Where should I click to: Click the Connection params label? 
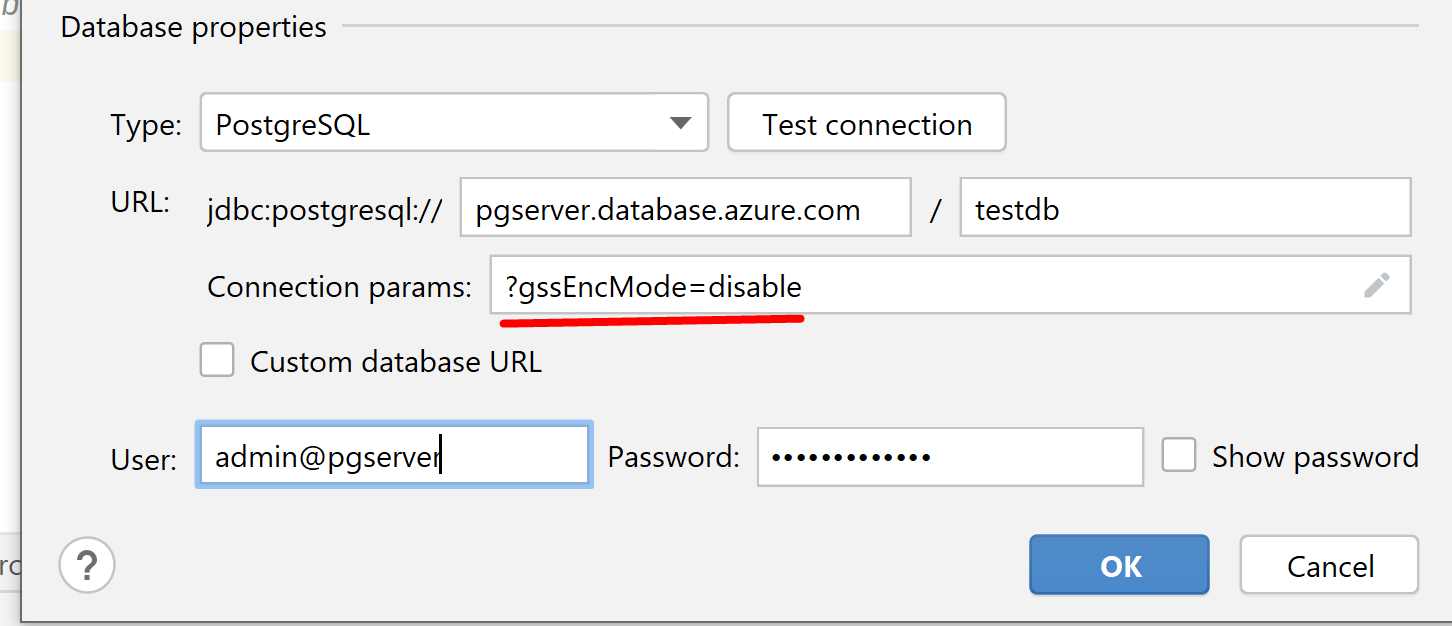click(x=339, y=287)
